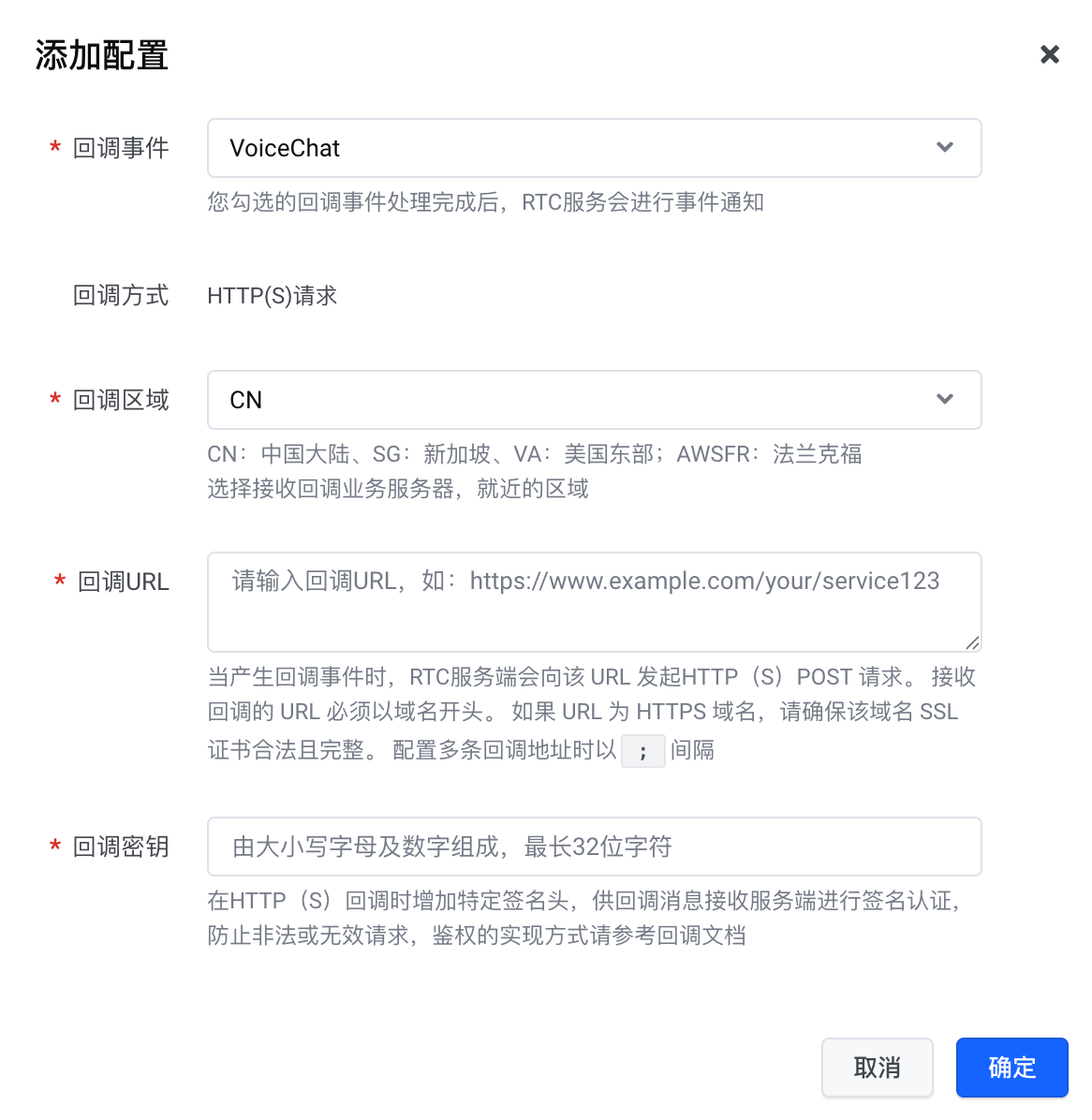This screenshot has height=1120, width=1092.
Task: Click the 回调URL textarea resize handle
Action: click(972, 642)
